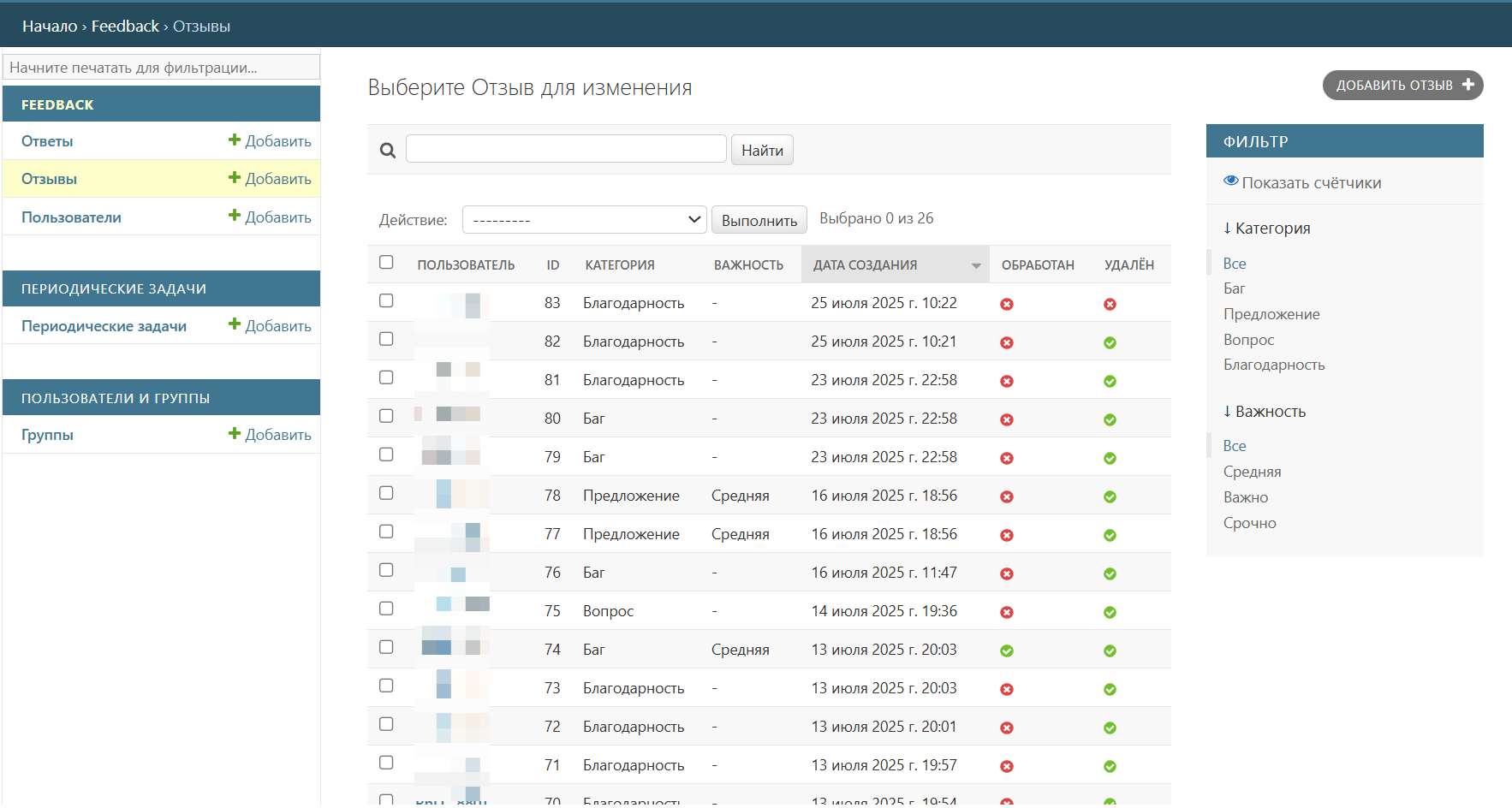The width and height of the screenshot is (1512, 808).
Task: Click the plus icon in the Пользователи row
Action: click(x=234, y=216)
